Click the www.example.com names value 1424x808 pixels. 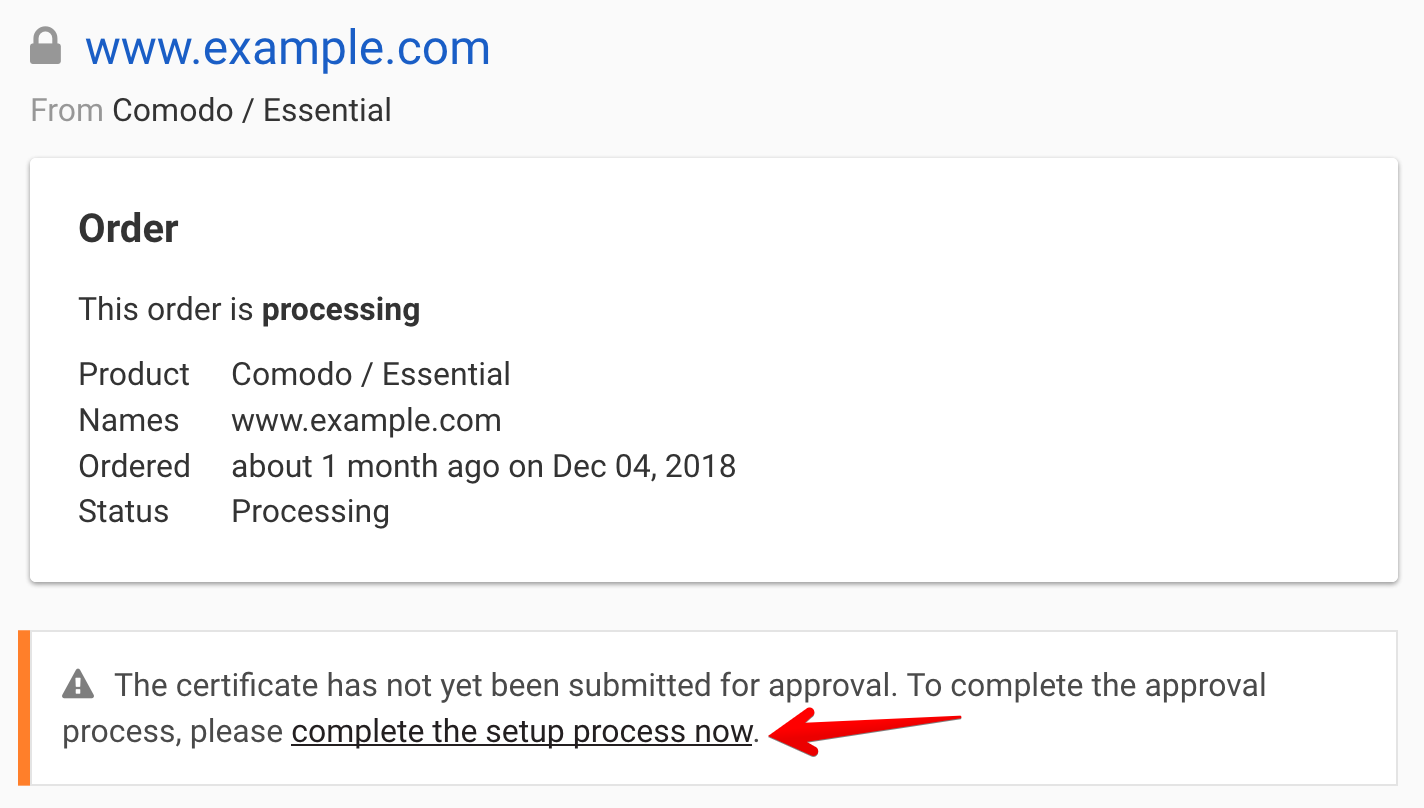click(366, 420)
